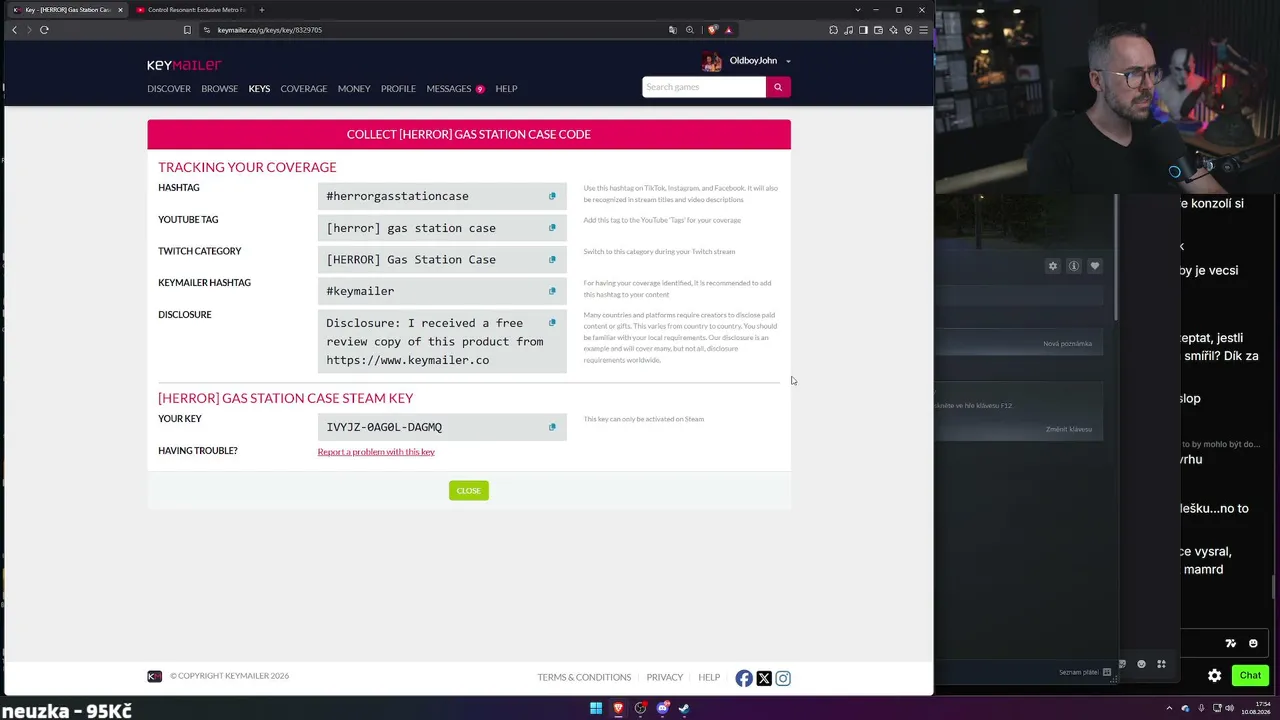Open Keymailer Facebook page
Image resolution: width=1280 pixels, height=720 pixels.
coord(744,678)
